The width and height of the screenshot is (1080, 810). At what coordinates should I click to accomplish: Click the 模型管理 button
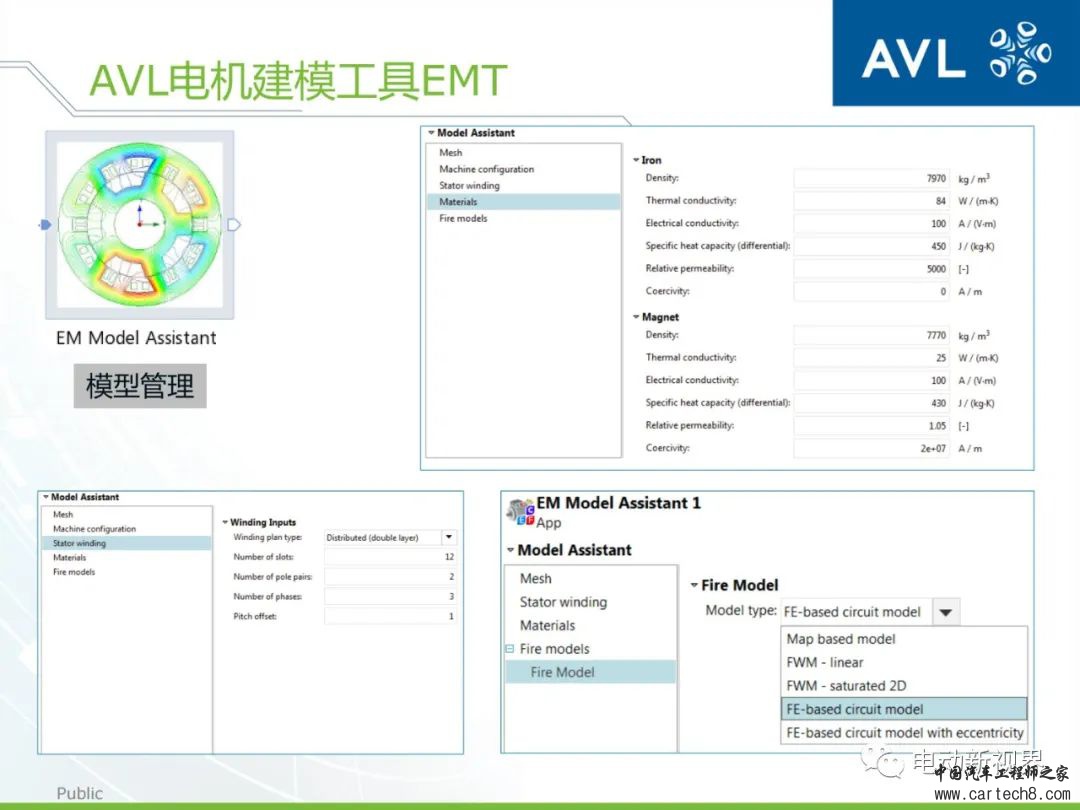pyautogui.click(x=140, y=386)
